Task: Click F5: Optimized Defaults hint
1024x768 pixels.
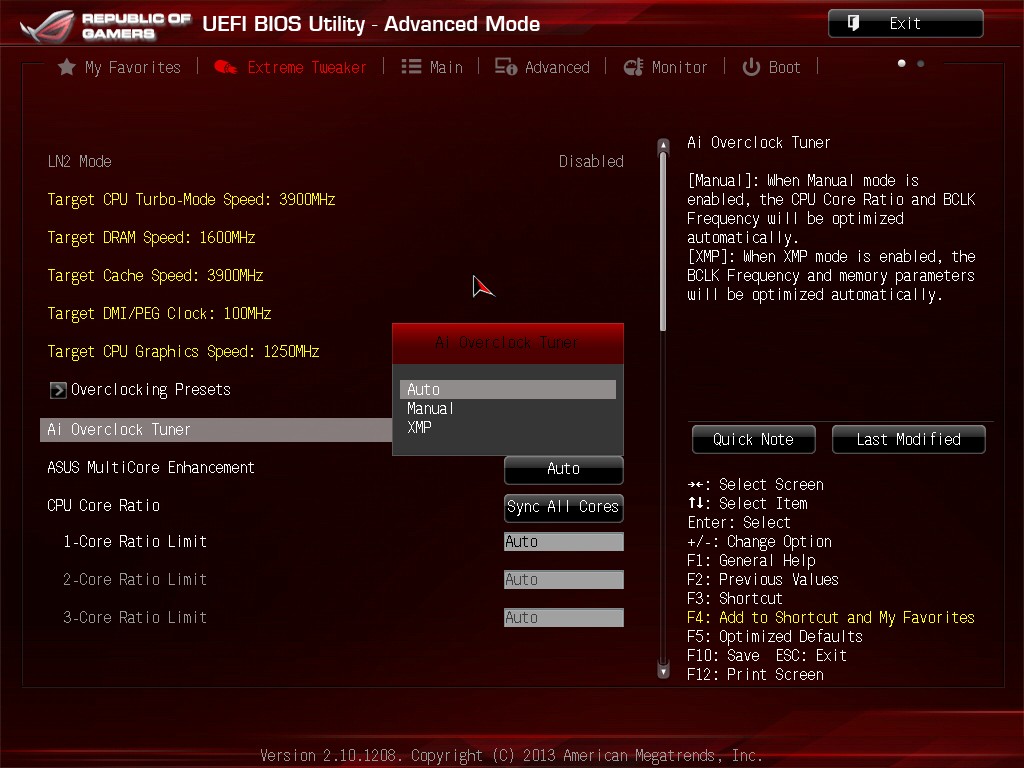Action: coord(775,636)
